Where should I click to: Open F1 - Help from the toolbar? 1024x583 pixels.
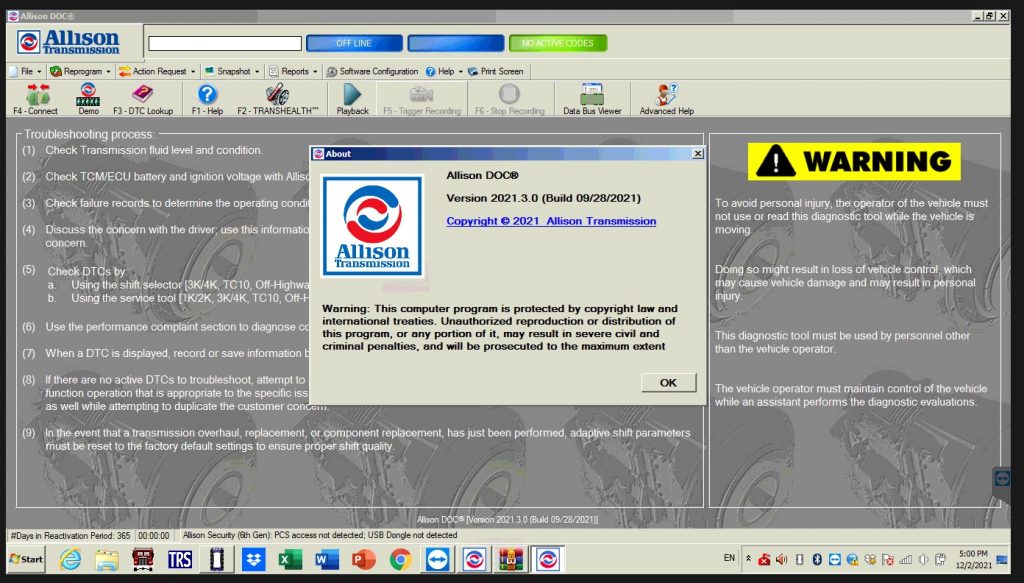point(206,98)
